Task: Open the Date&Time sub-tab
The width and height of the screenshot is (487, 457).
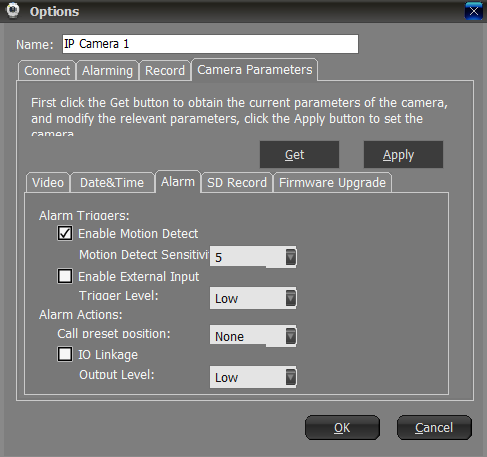Action: coord(112,182)
